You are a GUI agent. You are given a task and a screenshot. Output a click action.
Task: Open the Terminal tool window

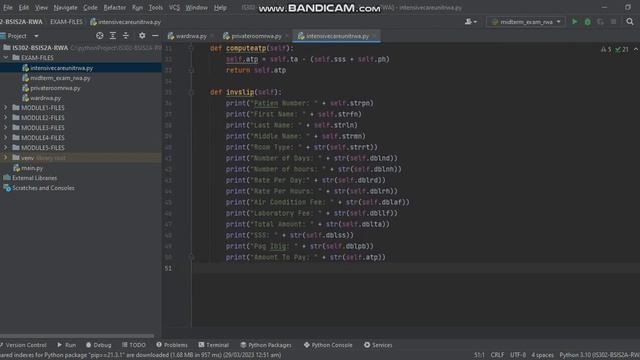pyautogui.click(x=213, y=345)
